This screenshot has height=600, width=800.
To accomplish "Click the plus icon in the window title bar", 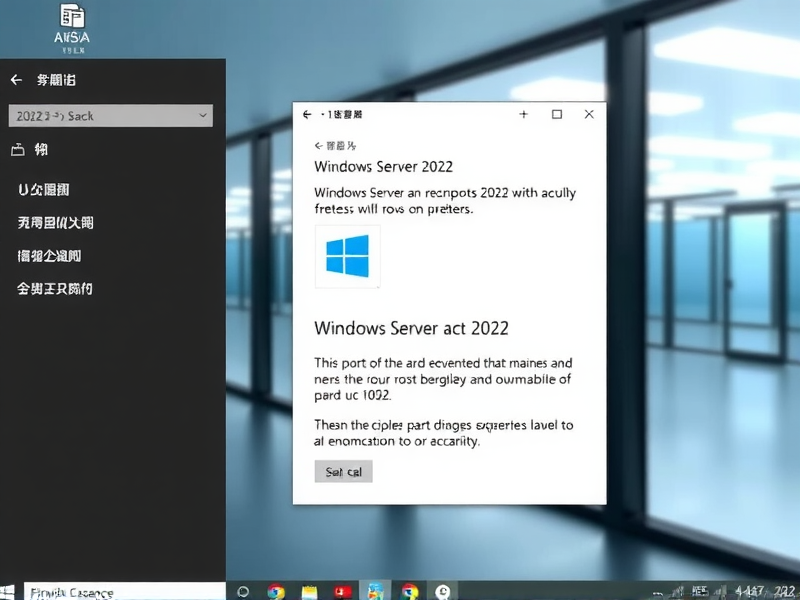I will (x=523, y=114).
